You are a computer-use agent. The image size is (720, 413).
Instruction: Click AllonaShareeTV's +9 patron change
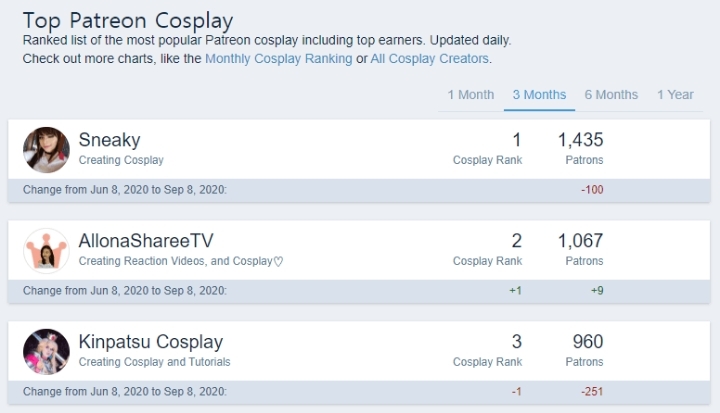597,291
